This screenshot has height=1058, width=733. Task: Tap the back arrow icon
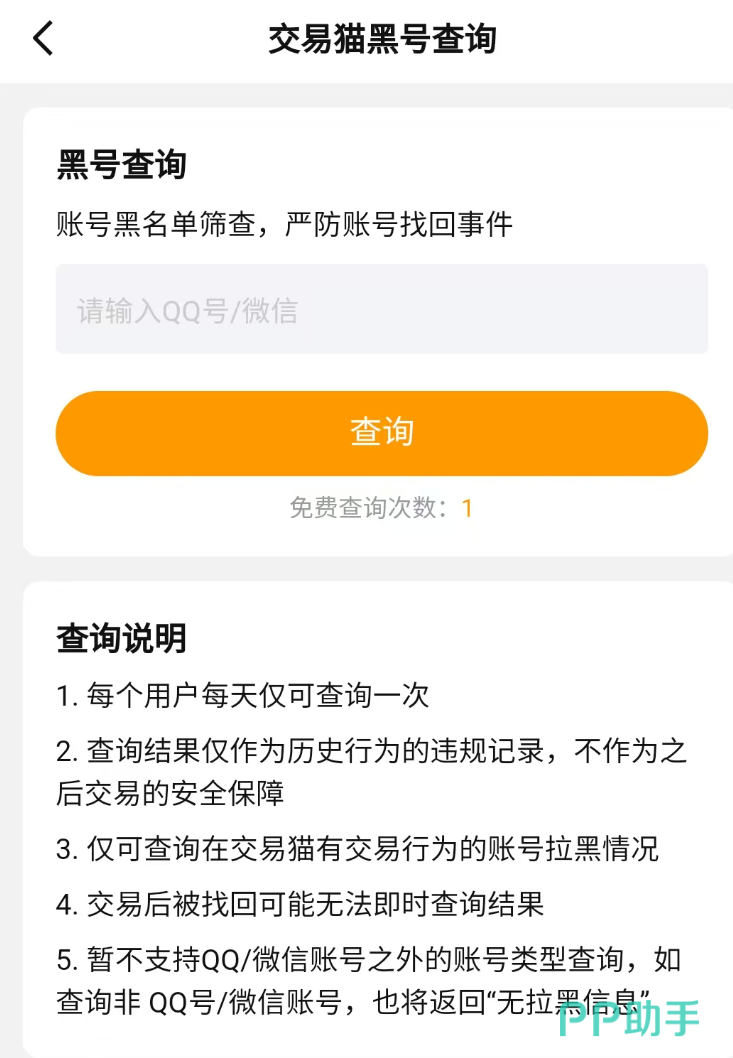click(42, 40)
